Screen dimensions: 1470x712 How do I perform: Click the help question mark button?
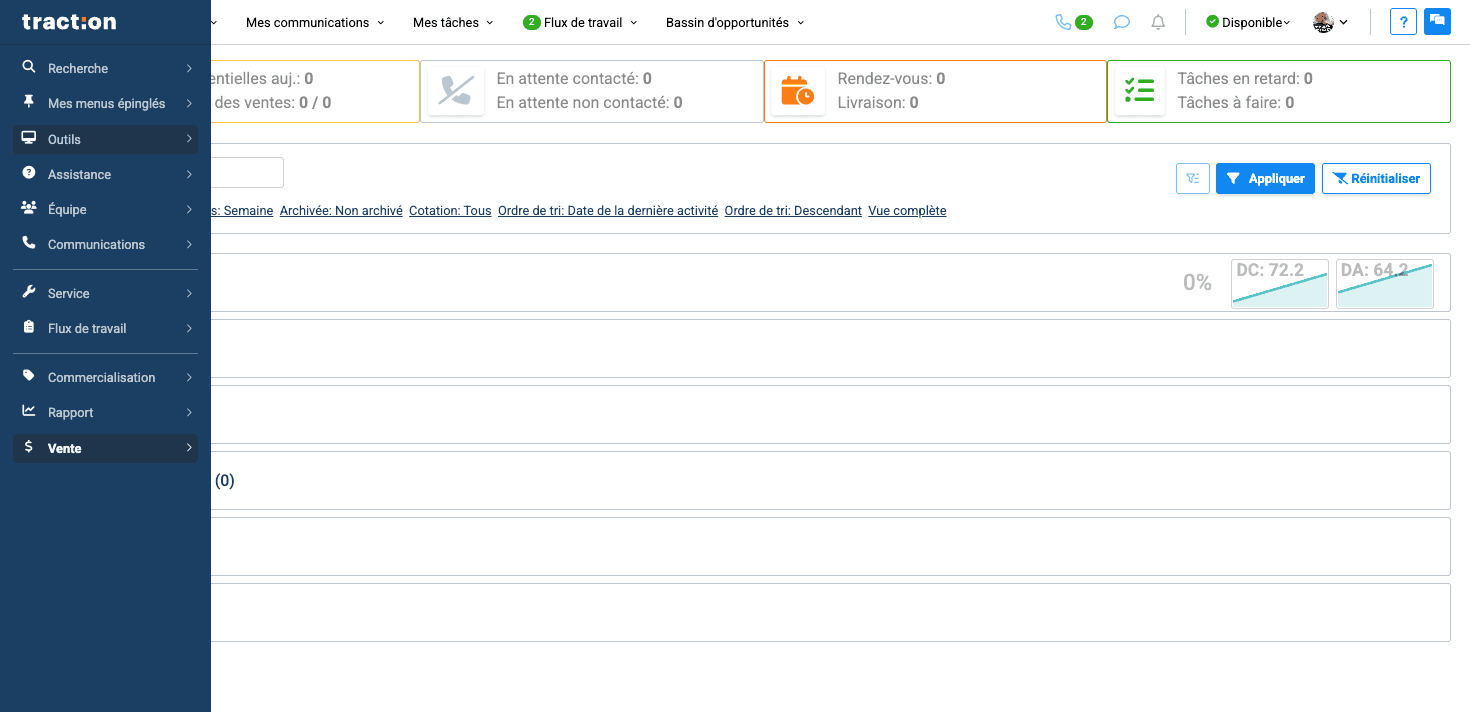1403,22
